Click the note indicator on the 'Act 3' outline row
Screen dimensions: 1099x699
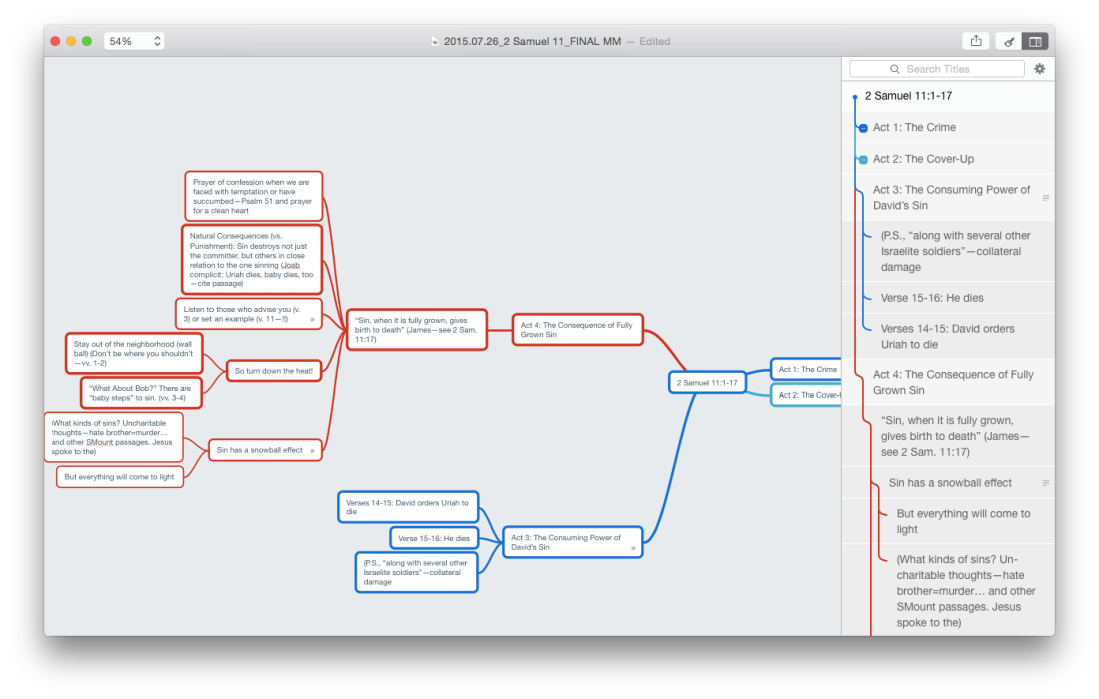tap(1046, 197)
